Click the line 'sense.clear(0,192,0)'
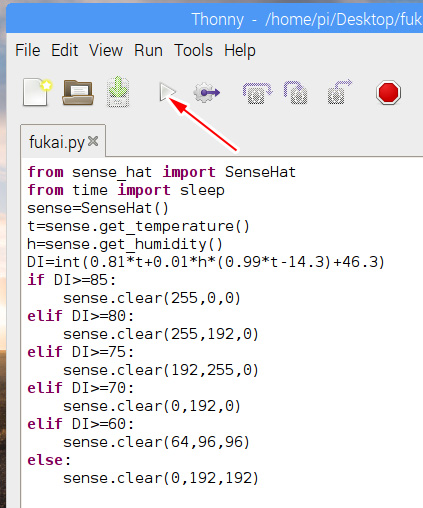The width and height of the screenshot is (423, 508). [152, 406]
